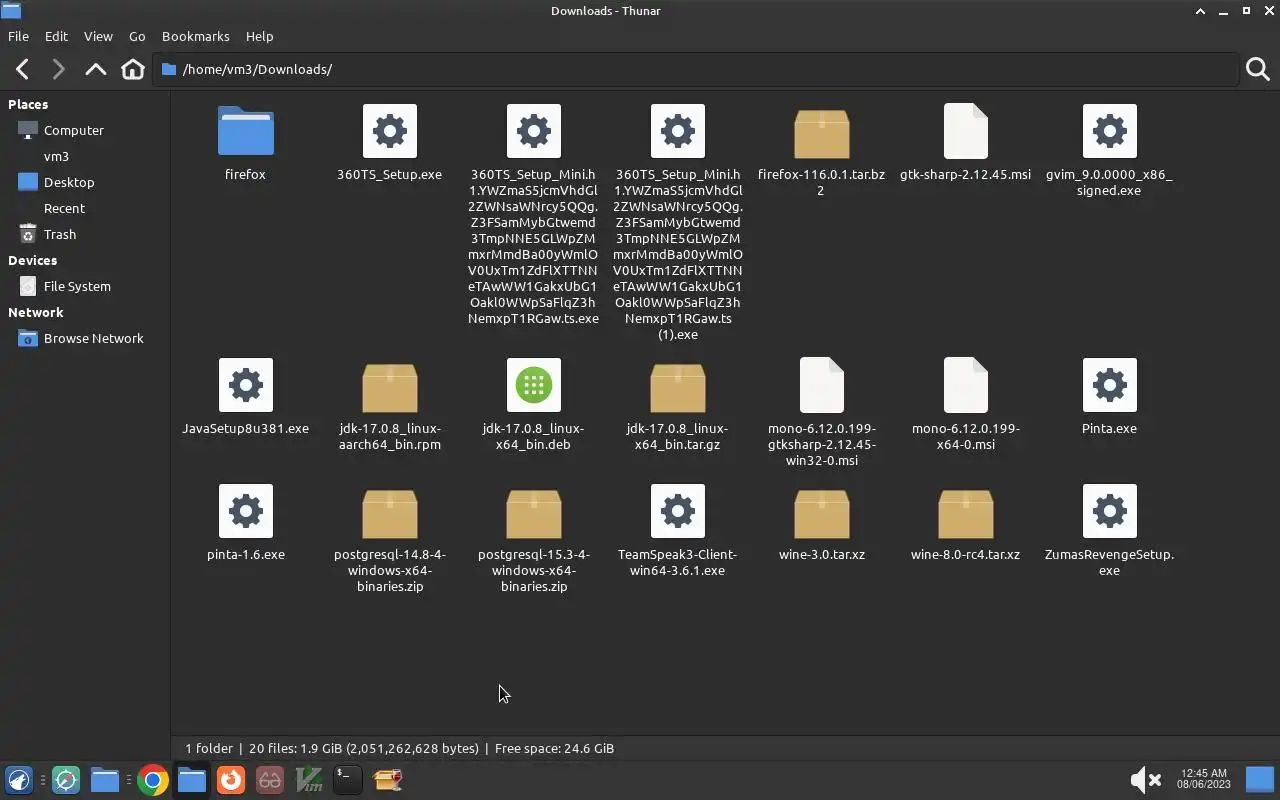1280x800 pixels.
Task: Select mono-6.12.0.199-x64-0.msi file
Action: click(965, 385)
